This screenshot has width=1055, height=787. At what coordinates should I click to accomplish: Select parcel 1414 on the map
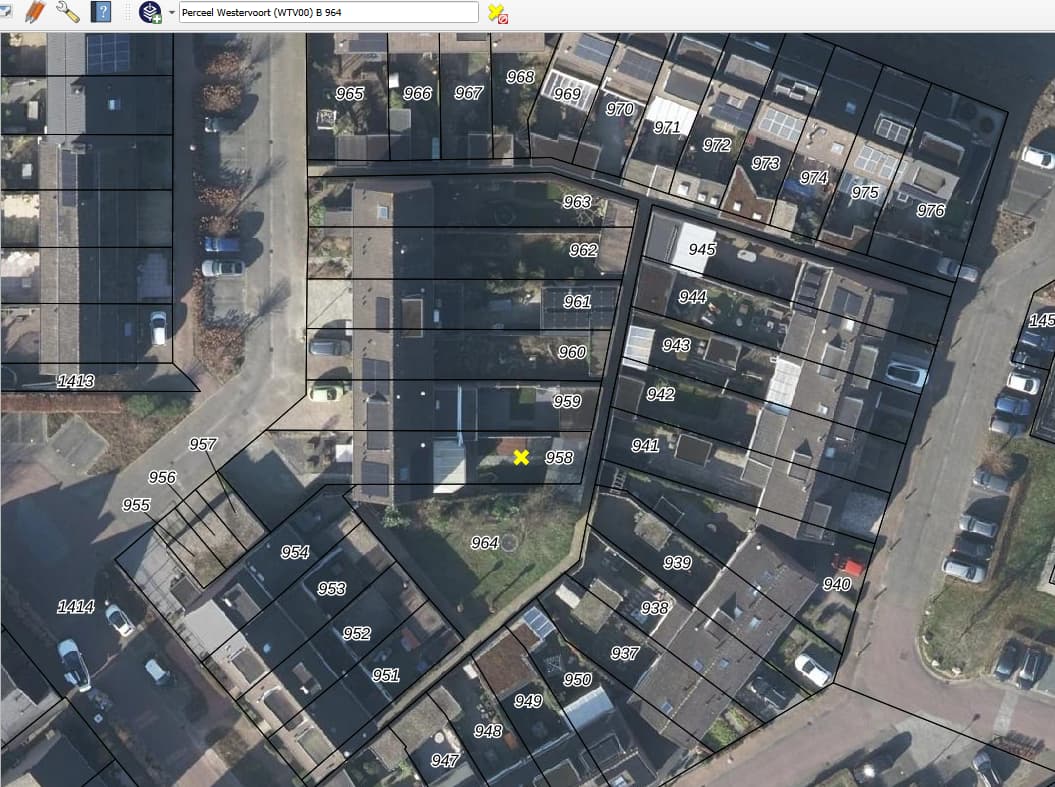(x=76, y=607)
